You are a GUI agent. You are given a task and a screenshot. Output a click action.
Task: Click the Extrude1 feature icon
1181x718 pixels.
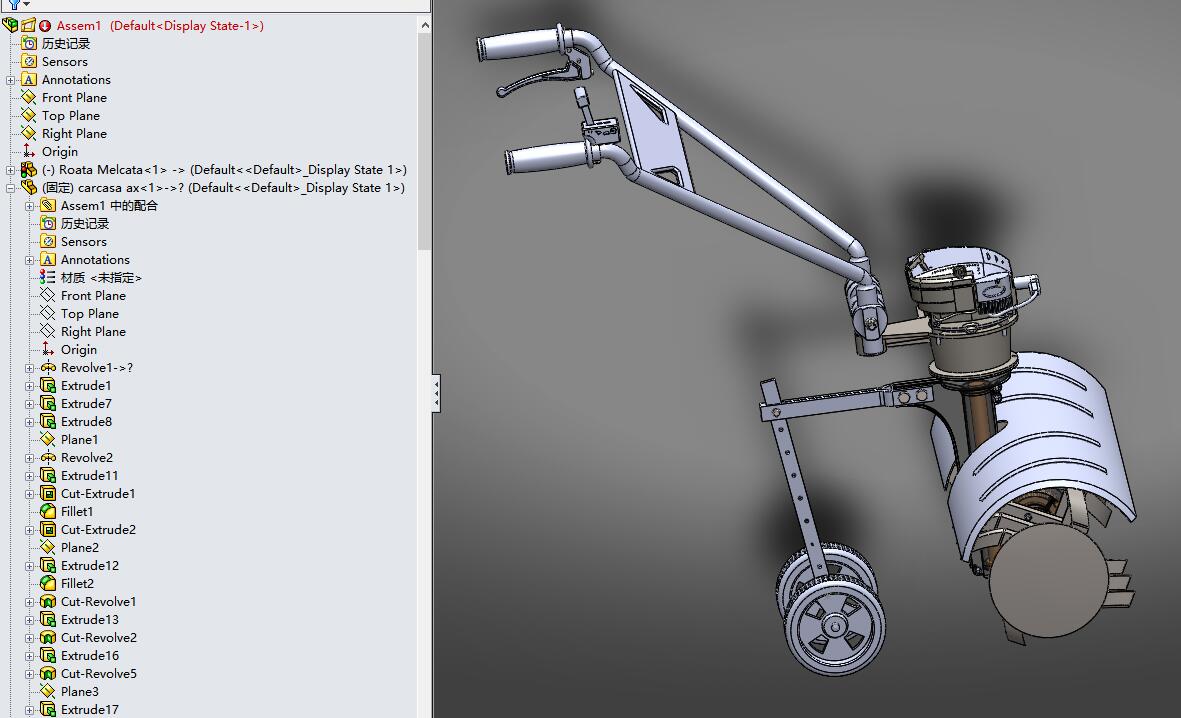click(47, 386)
